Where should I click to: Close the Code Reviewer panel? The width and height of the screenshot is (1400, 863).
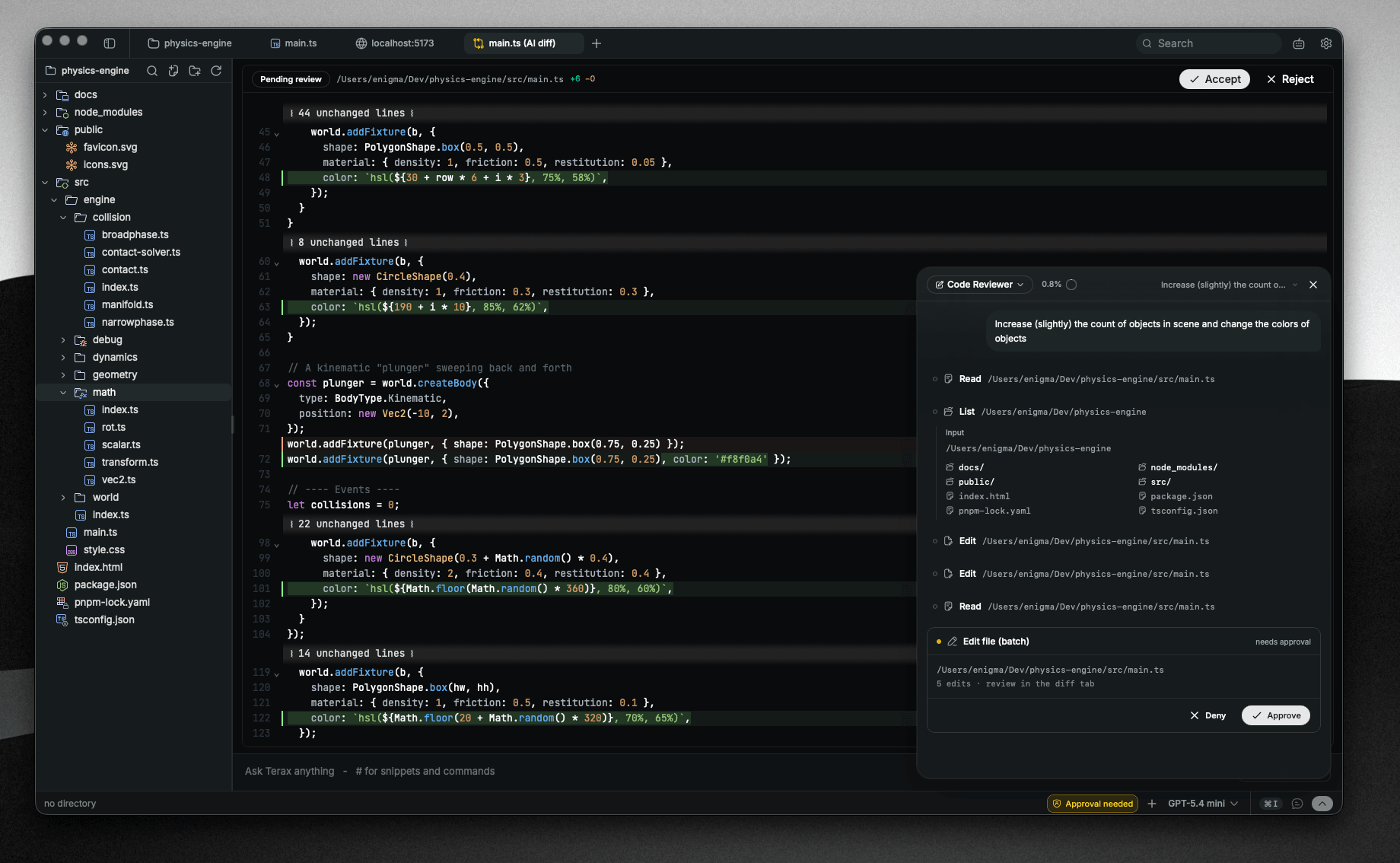click(1313, 285)
